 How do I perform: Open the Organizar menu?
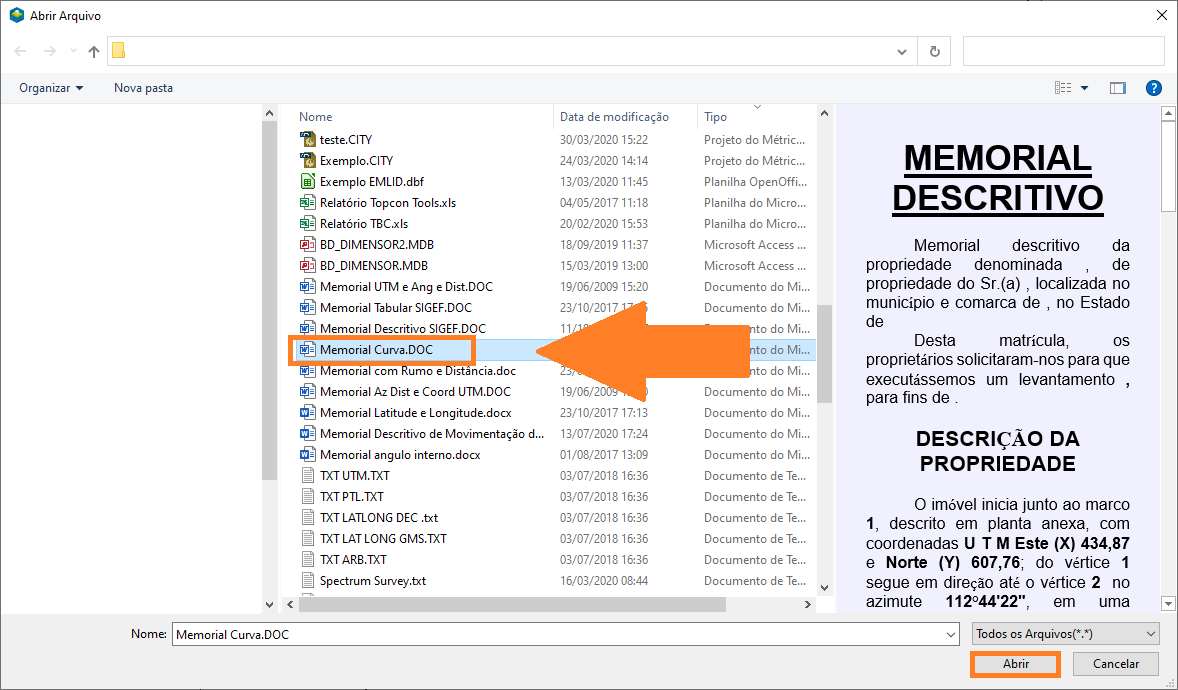pos(51,88)
